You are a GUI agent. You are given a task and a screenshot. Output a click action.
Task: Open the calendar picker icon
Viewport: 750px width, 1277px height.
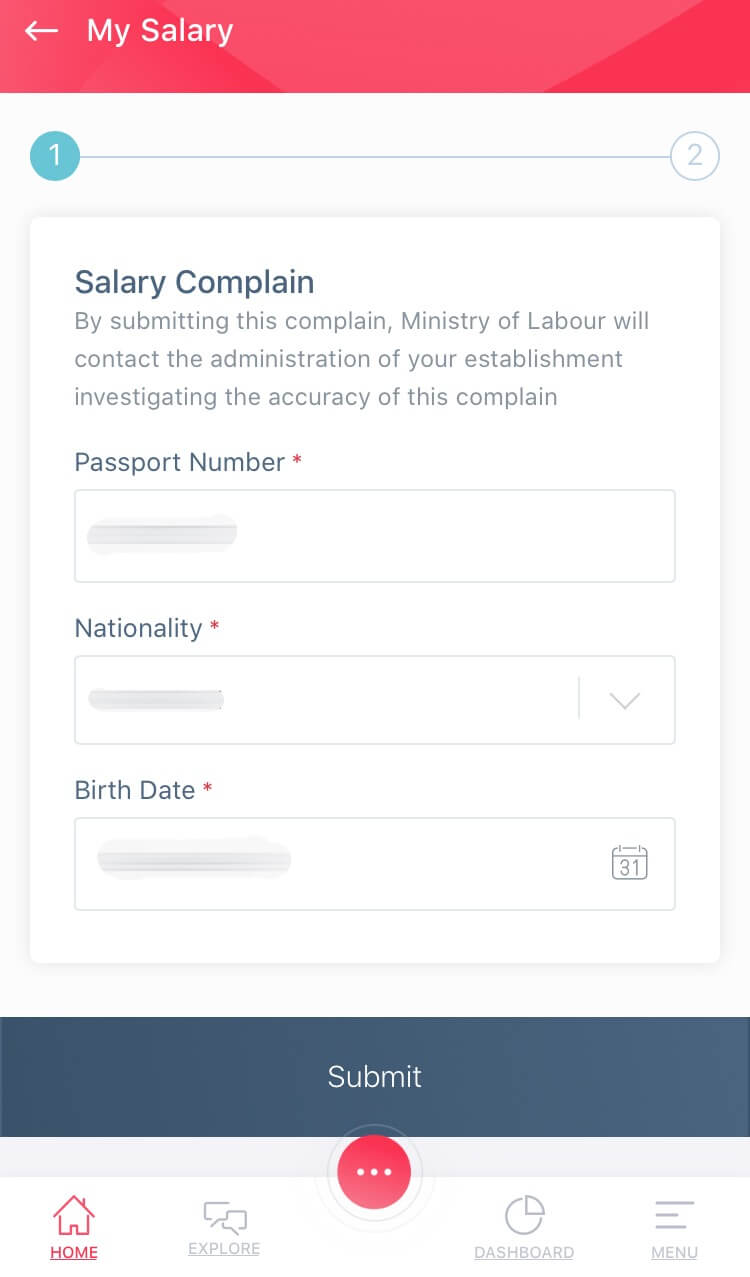point(629,863)
